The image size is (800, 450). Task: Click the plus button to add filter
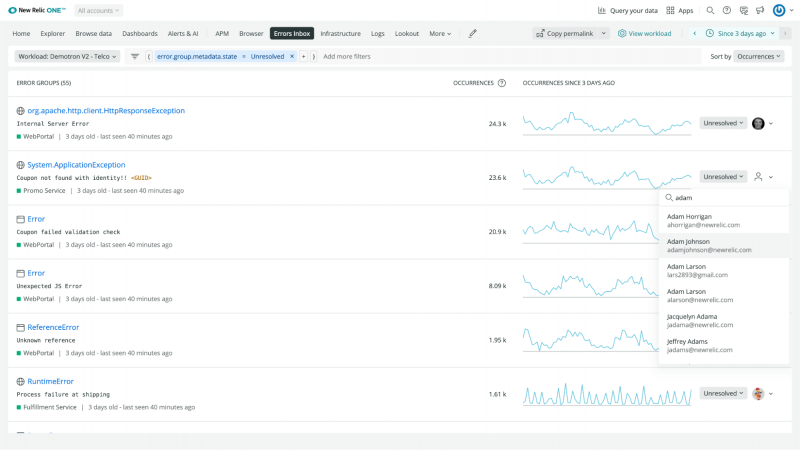[x=303, y=57]
